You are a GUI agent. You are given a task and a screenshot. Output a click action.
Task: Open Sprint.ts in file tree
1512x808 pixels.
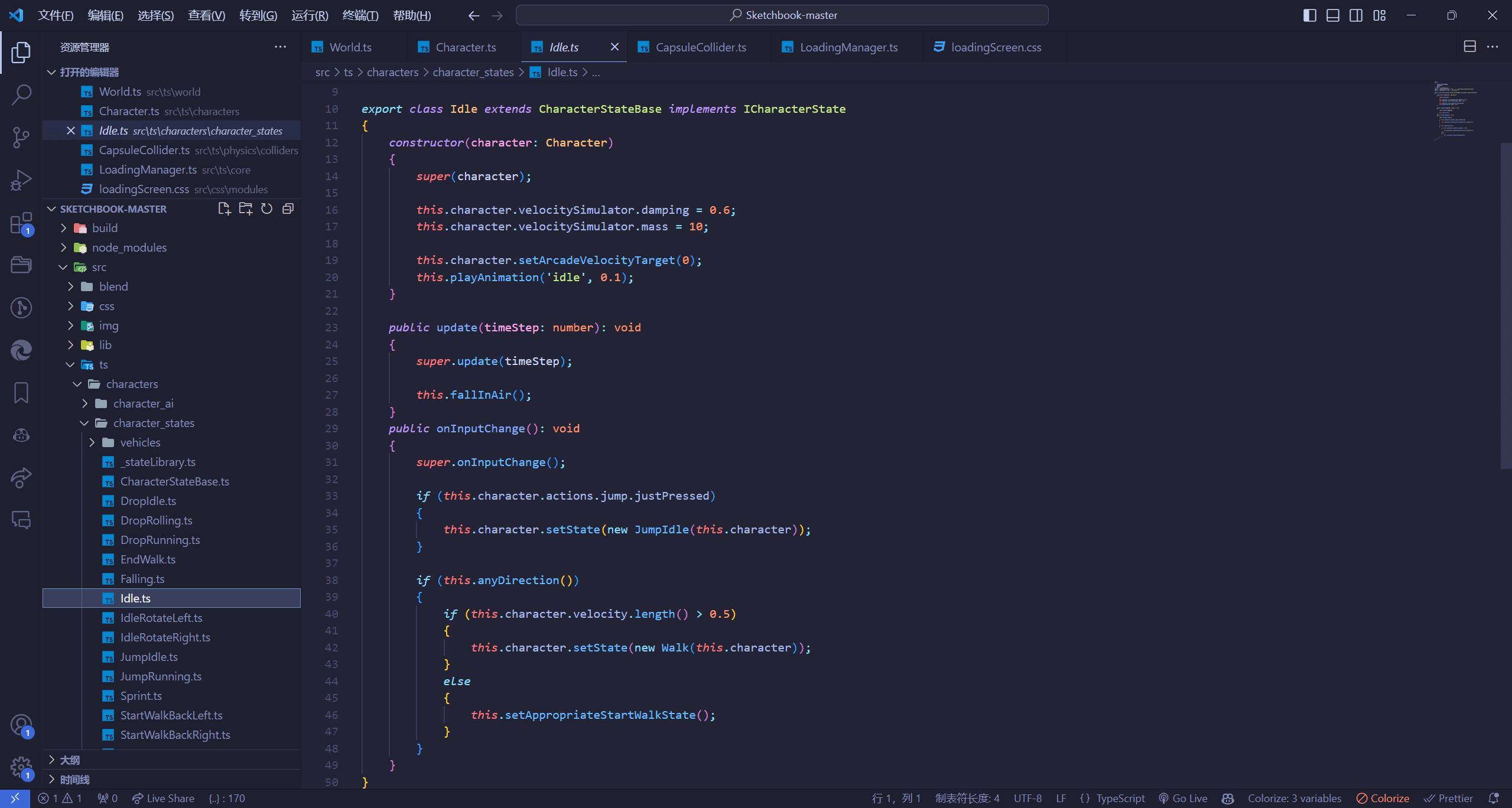click(171, 696)
